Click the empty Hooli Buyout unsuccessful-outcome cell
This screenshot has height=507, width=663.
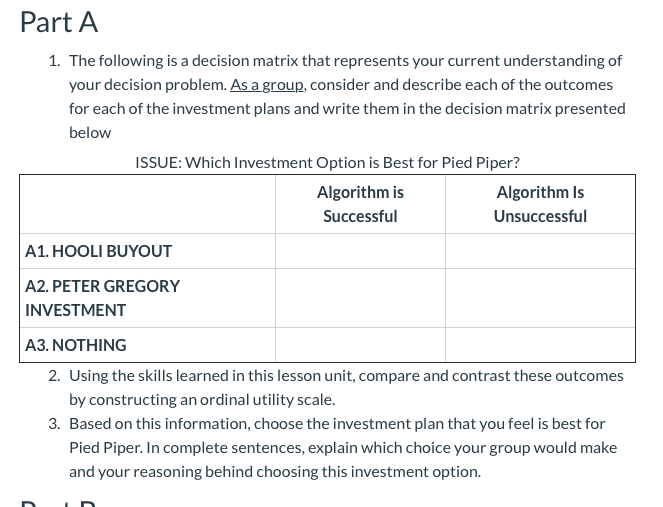540,251
